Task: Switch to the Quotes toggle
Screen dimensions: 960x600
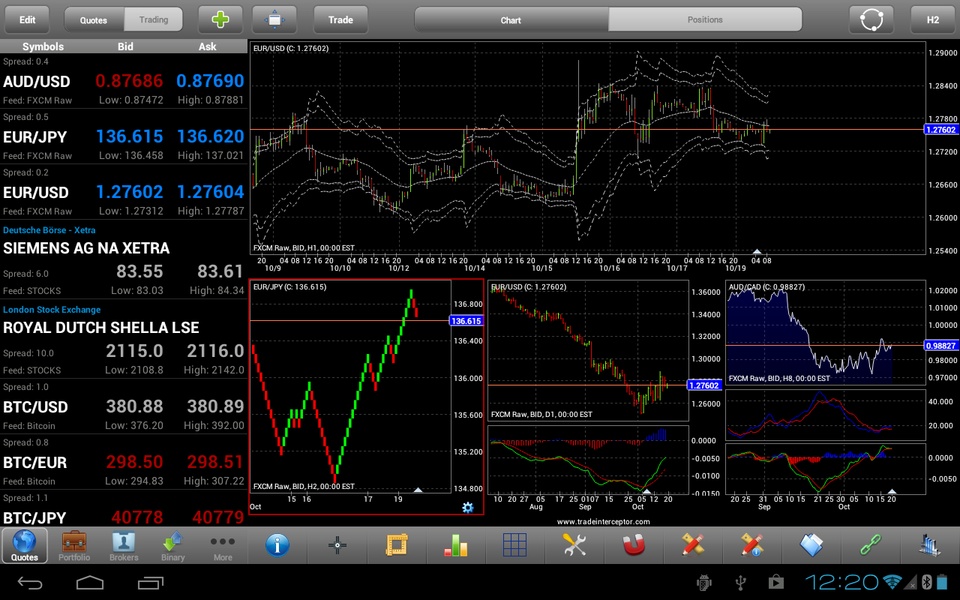Action: (94, 20)
